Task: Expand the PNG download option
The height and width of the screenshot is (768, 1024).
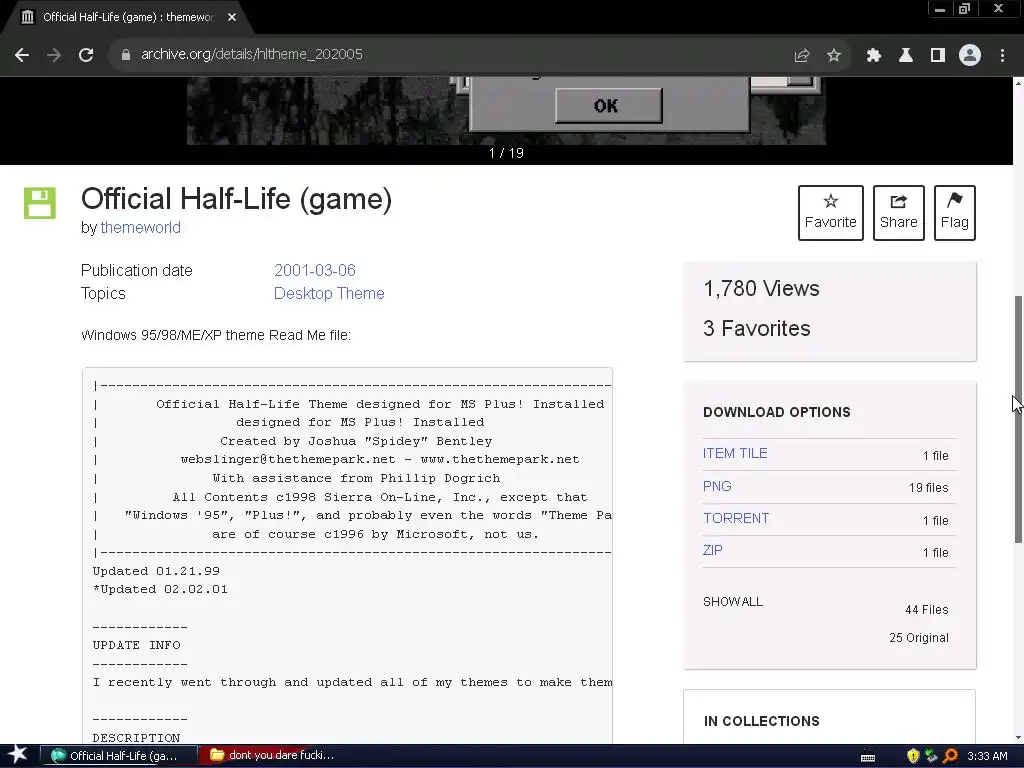Action: [x=717, y=486]
